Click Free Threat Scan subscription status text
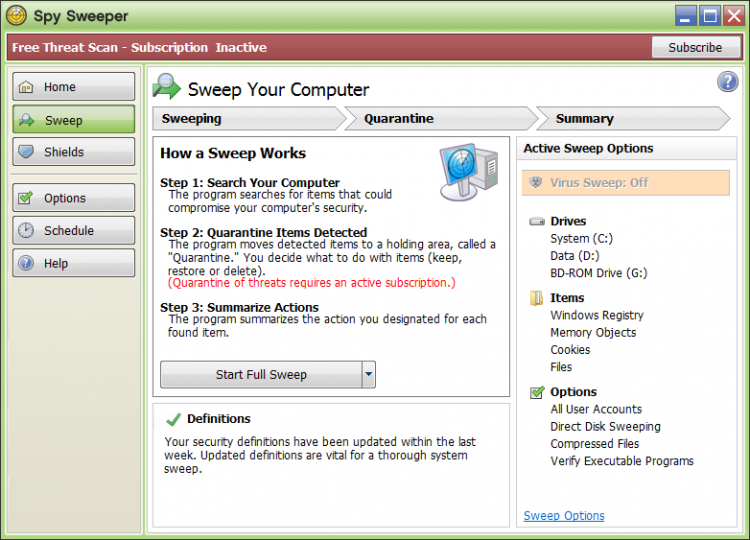 (139, 47)
